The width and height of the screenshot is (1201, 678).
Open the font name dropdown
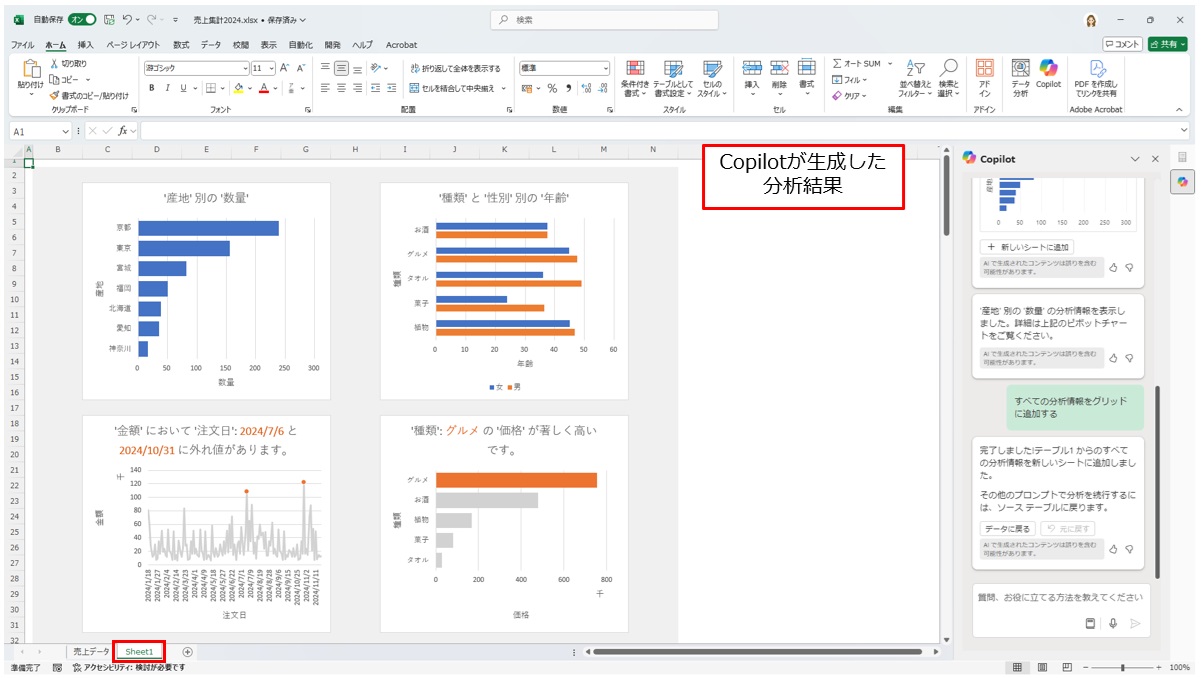pyautogui.click(x=245, y=68)
